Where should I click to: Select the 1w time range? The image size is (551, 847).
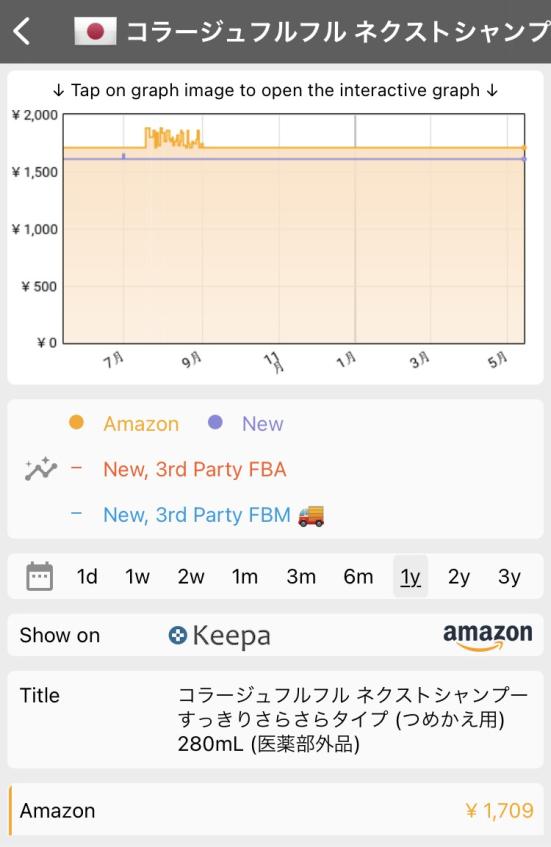click(x=137, y=576)
